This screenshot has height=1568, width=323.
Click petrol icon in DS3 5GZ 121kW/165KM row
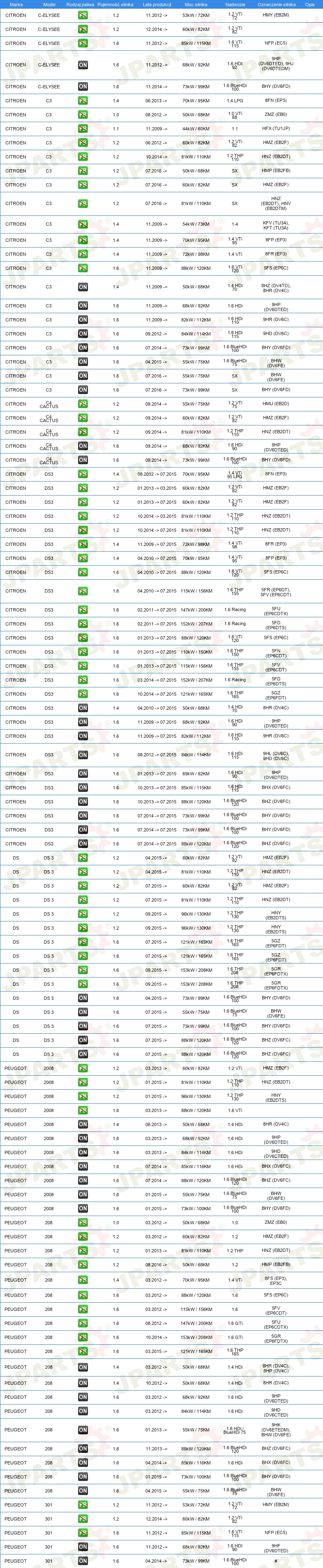[83, 694]
